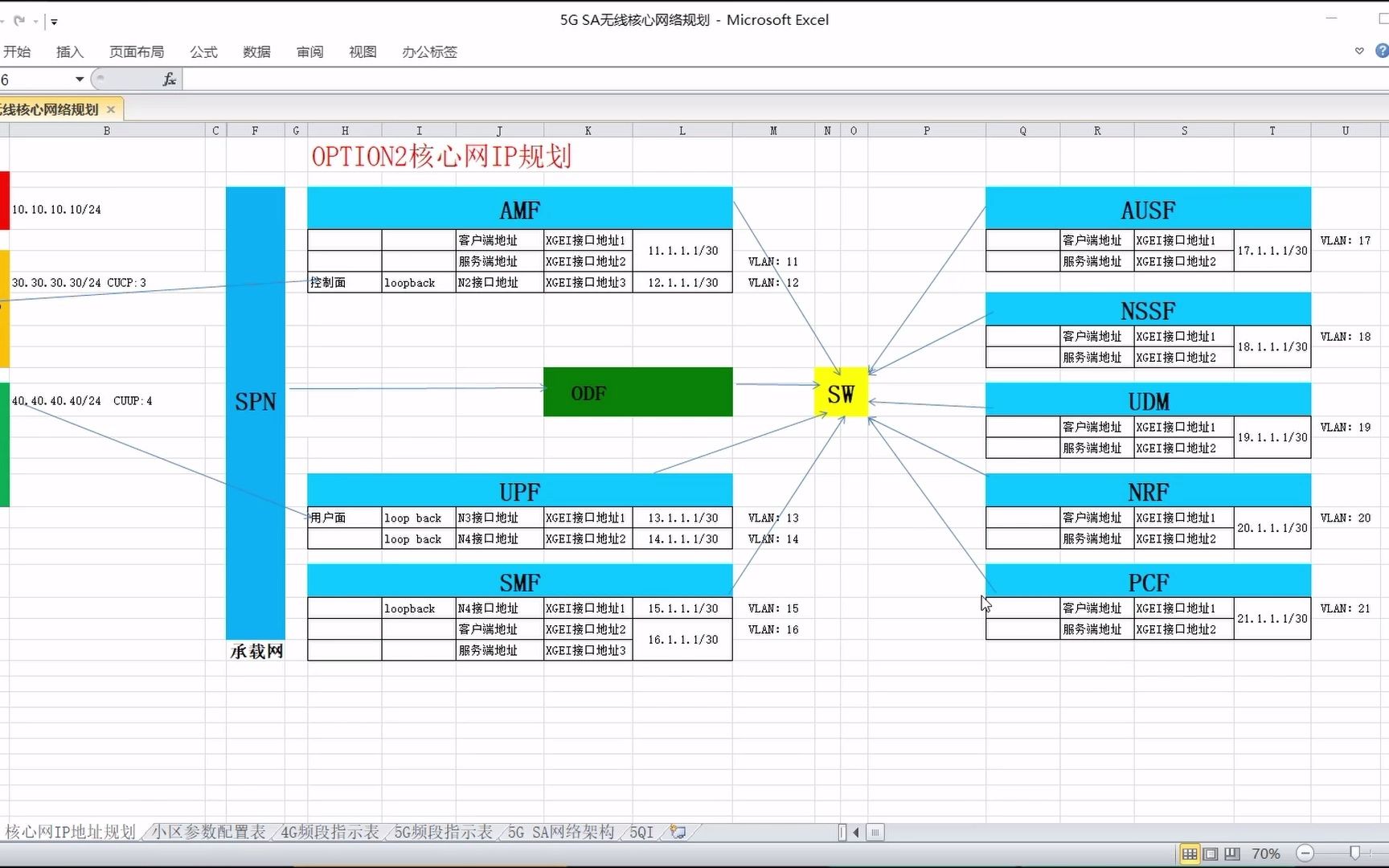Select cell with 12.1.1.1/30
Screen dimensions: 1389x868
682,283
